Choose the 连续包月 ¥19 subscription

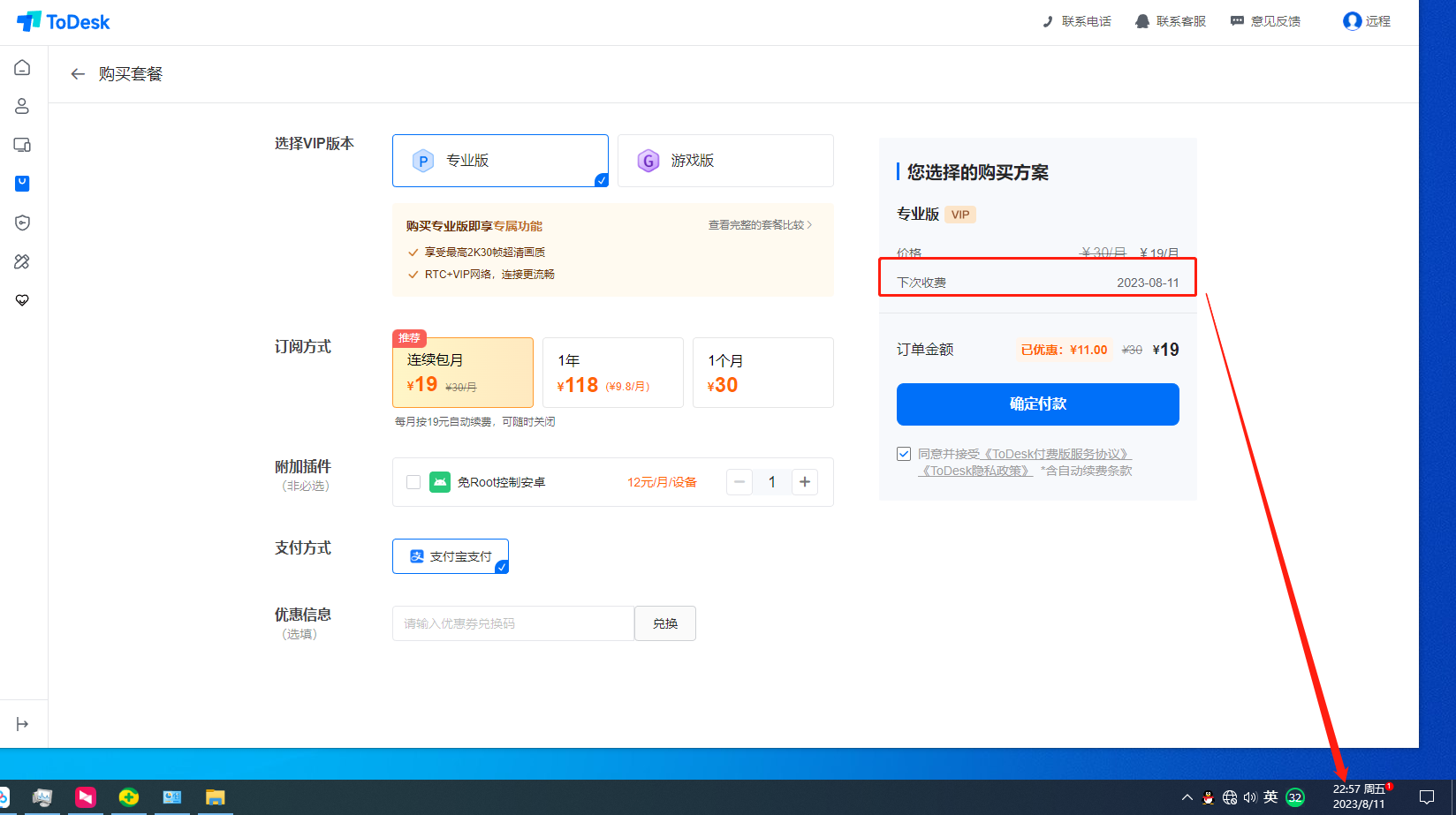click(x=463, y=373)
